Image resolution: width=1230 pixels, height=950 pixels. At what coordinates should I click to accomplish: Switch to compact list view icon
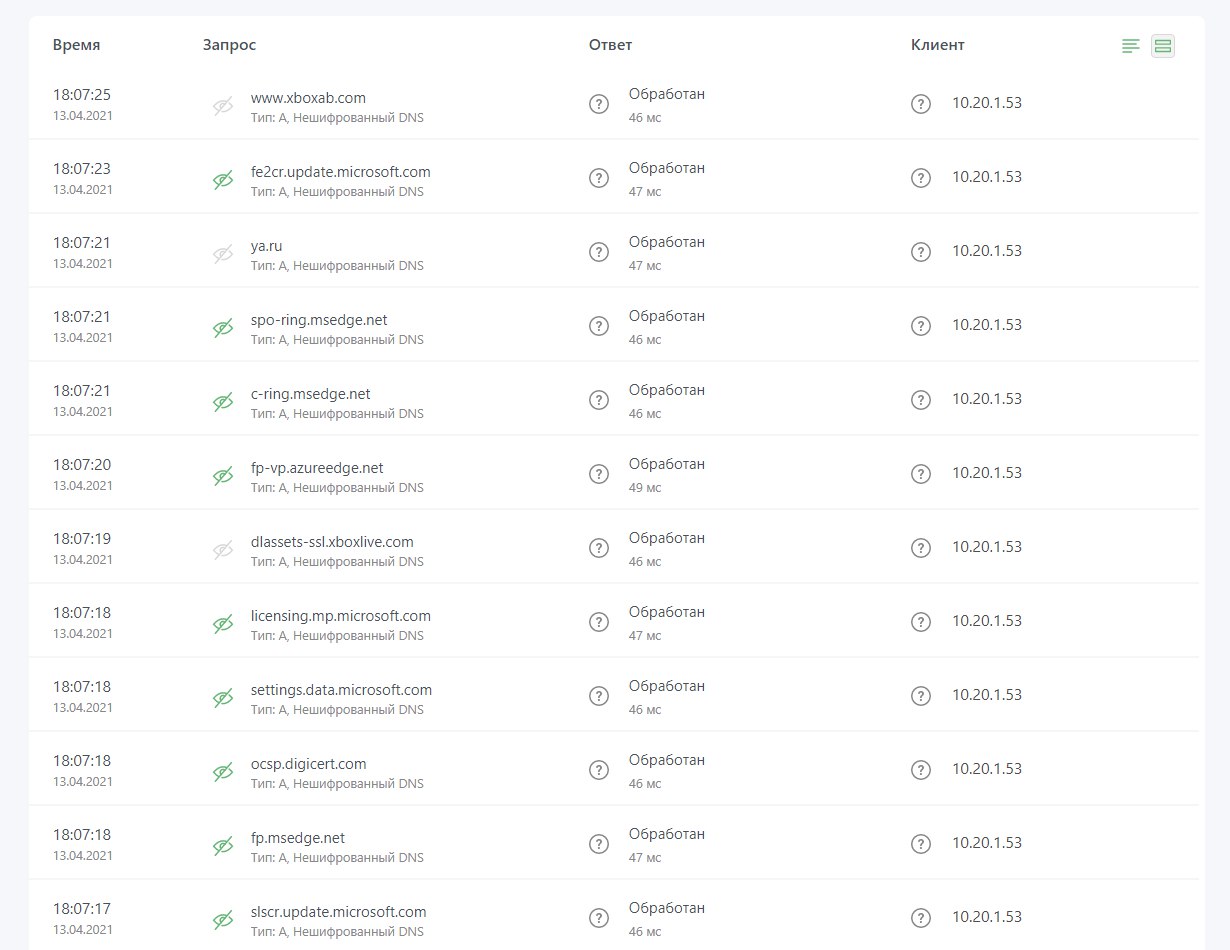1131,46
